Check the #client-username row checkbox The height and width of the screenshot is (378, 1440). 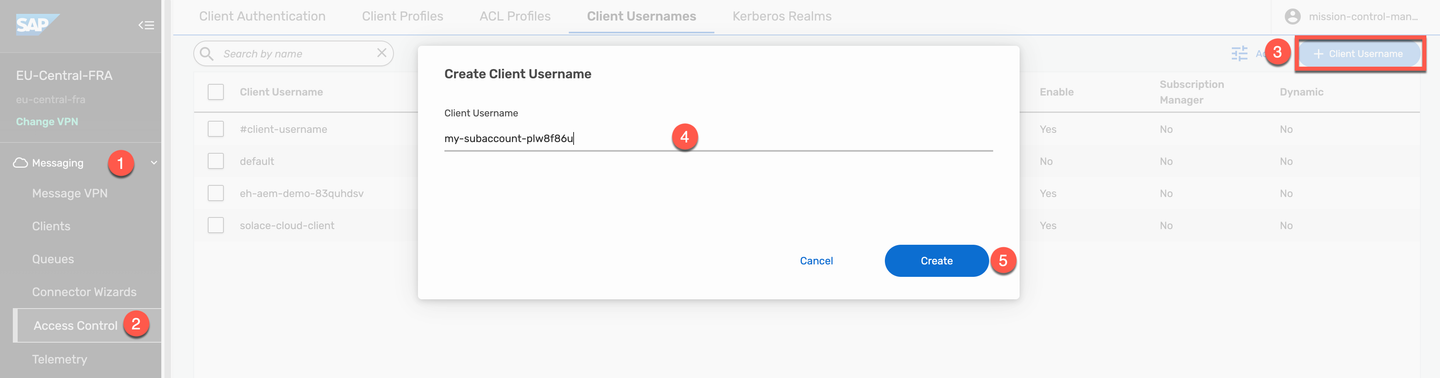point(216,129)
